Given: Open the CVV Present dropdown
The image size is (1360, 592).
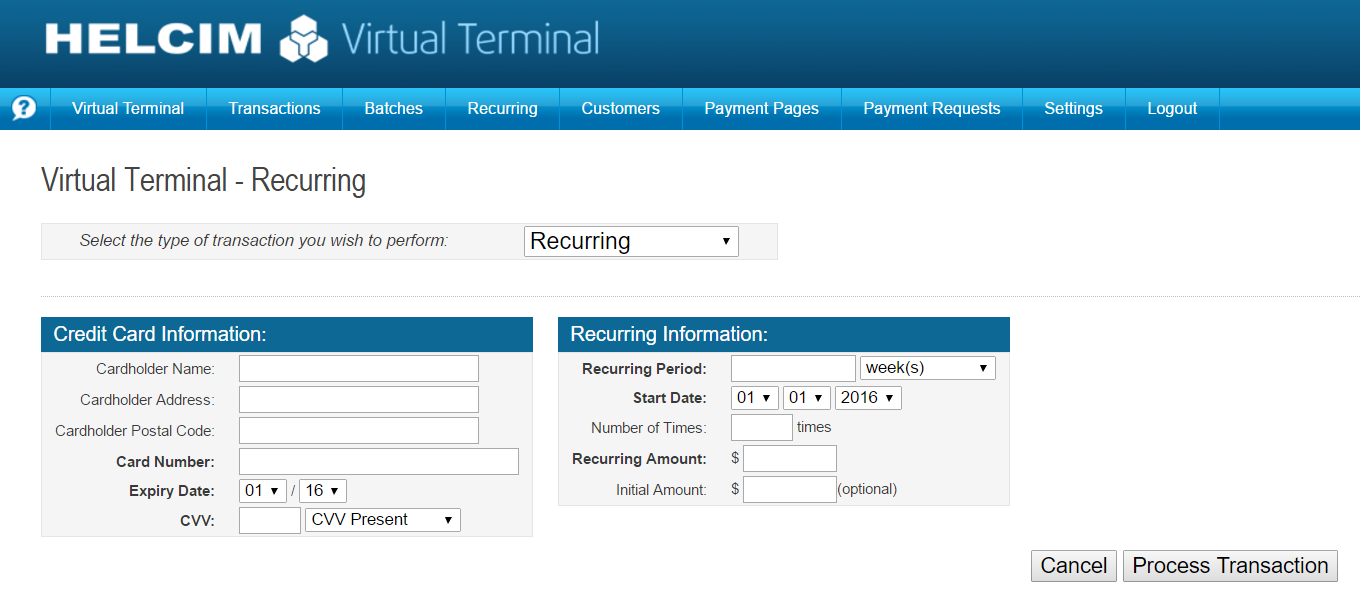Looking at the screenshot, I should (382, 519).
